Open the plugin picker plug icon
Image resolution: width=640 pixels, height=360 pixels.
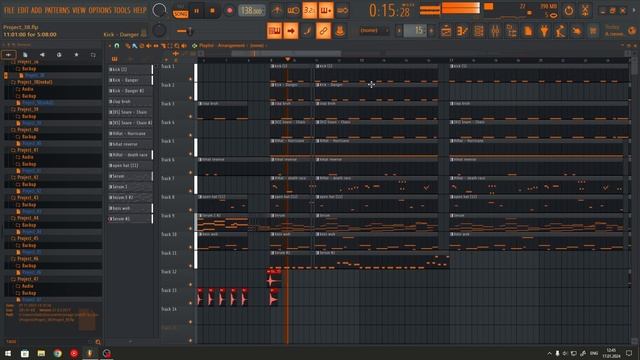click(x=544, y=31)
